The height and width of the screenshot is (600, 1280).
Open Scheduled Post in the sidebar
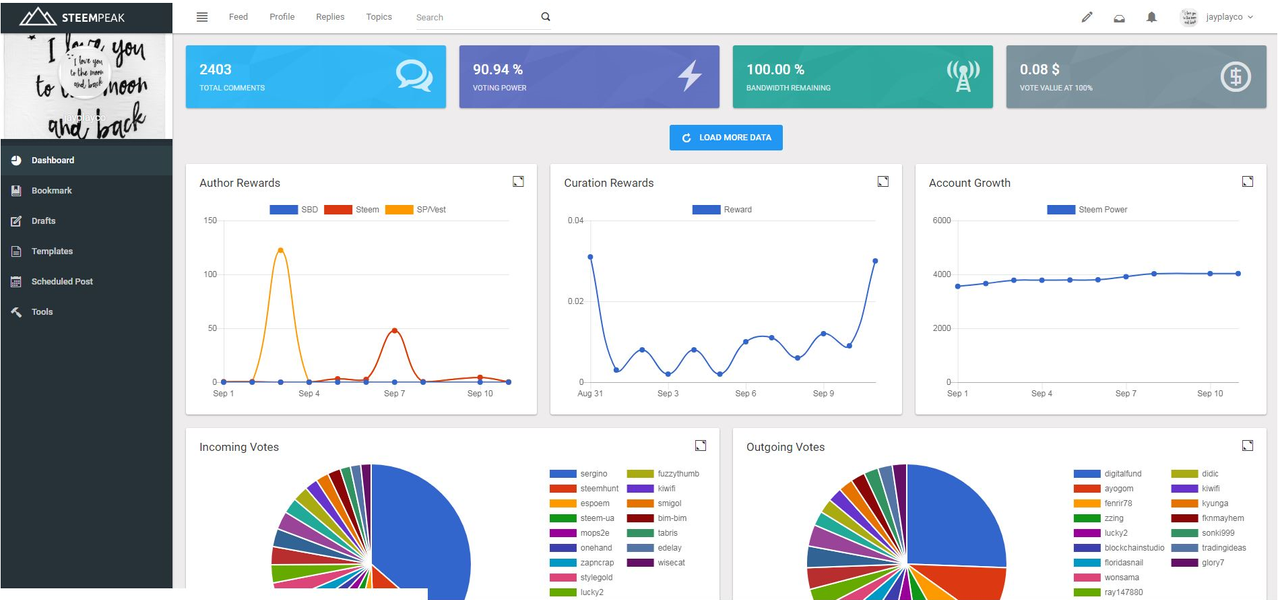[61, 281]
